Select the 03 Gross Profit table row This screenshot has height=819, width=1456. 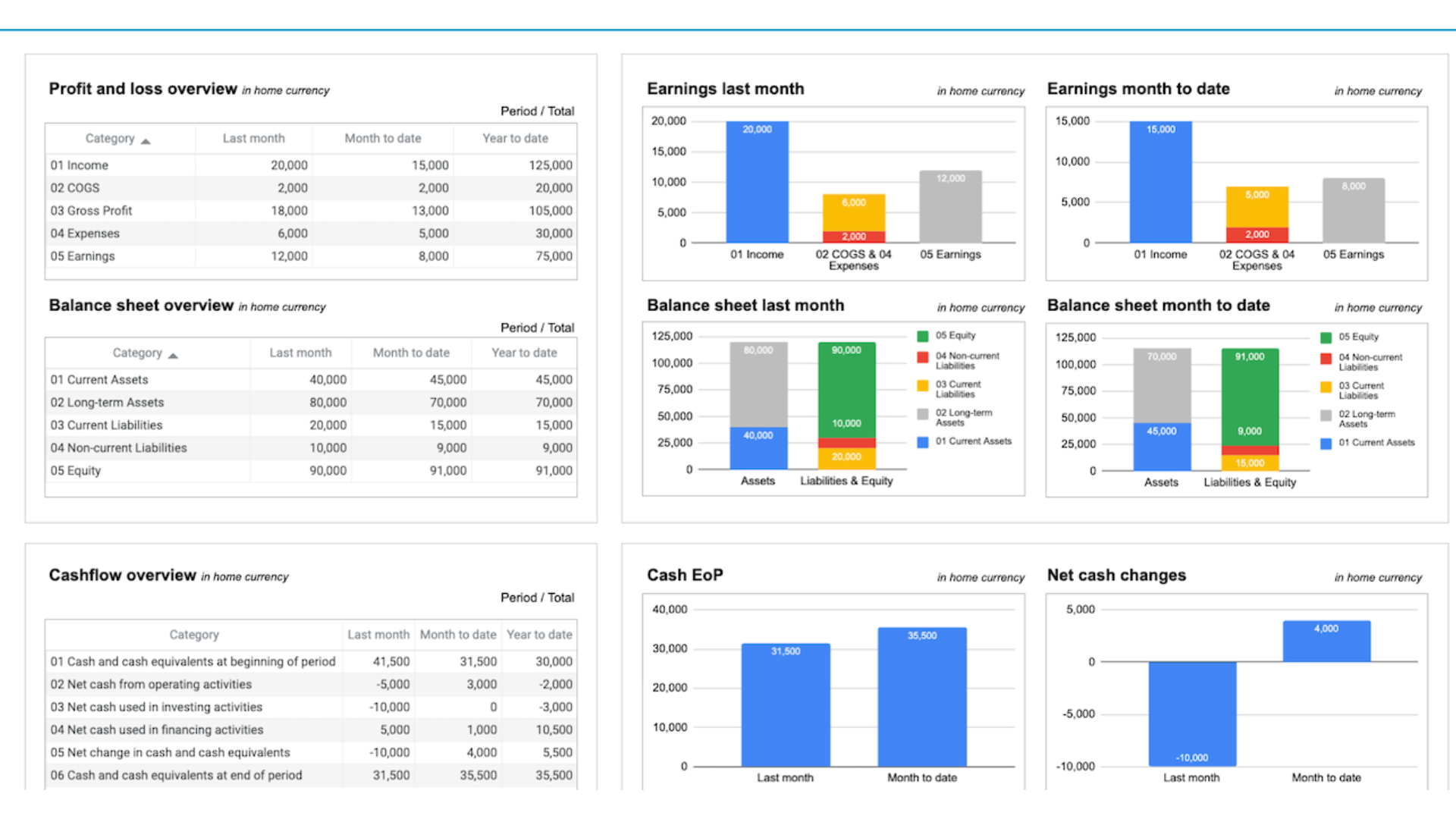(x=91, y=211)
